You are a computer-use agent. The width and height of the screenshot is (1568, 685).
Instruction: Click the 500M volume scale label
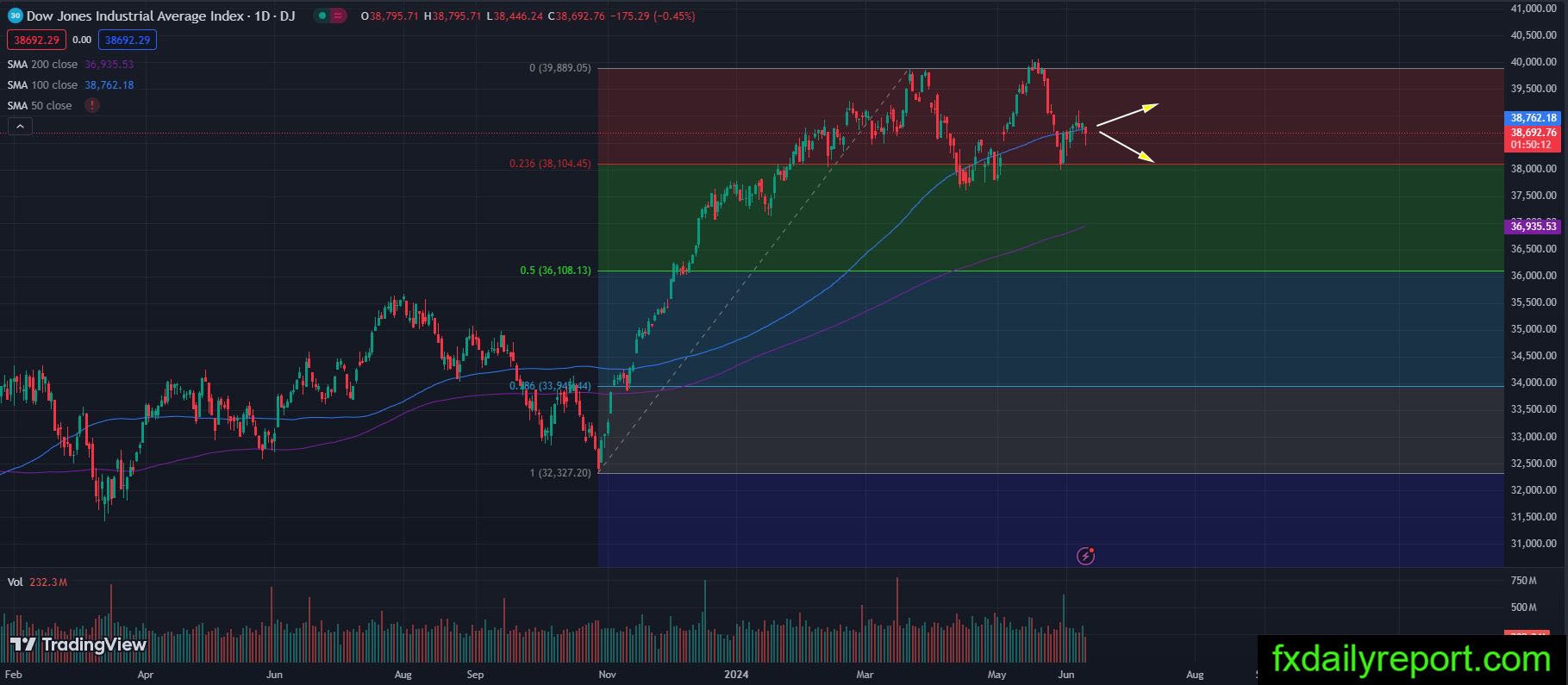tap(1523, 607)
